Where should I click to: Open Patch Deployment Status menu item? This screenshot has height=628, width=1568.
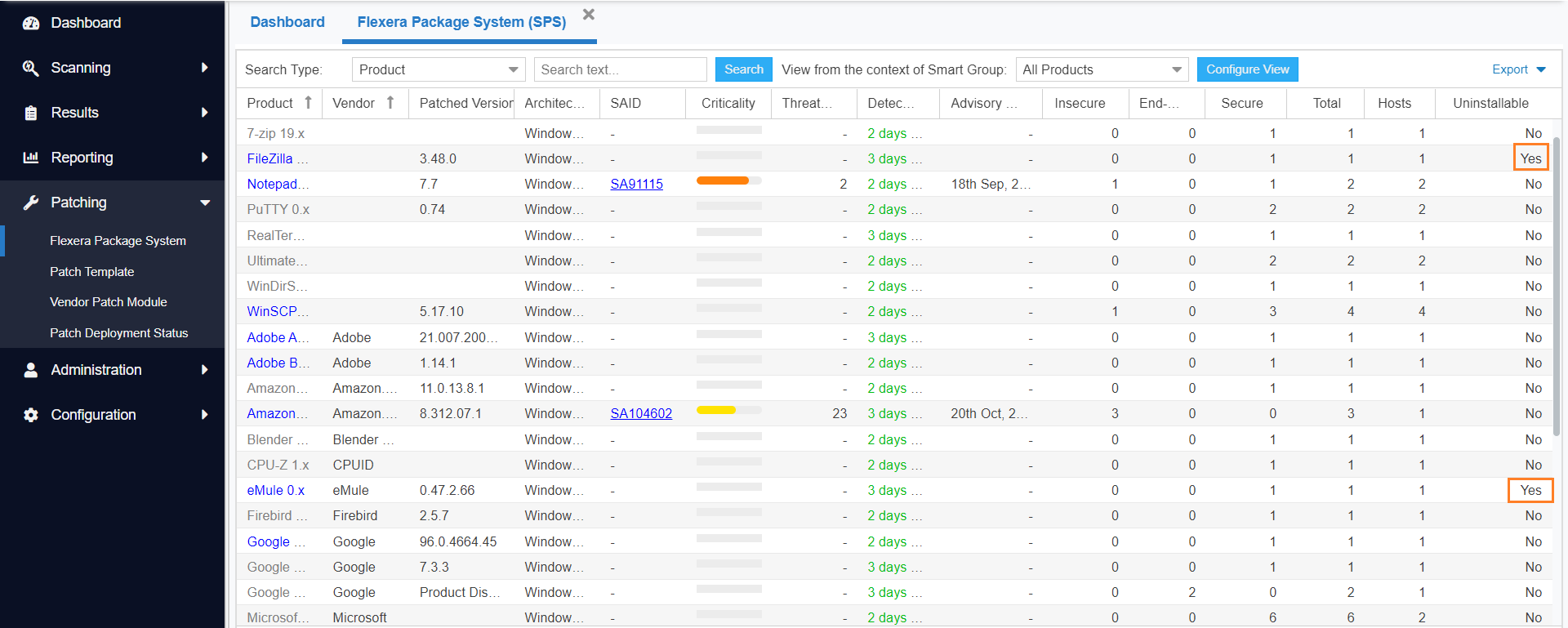click(x=118, y=333)
